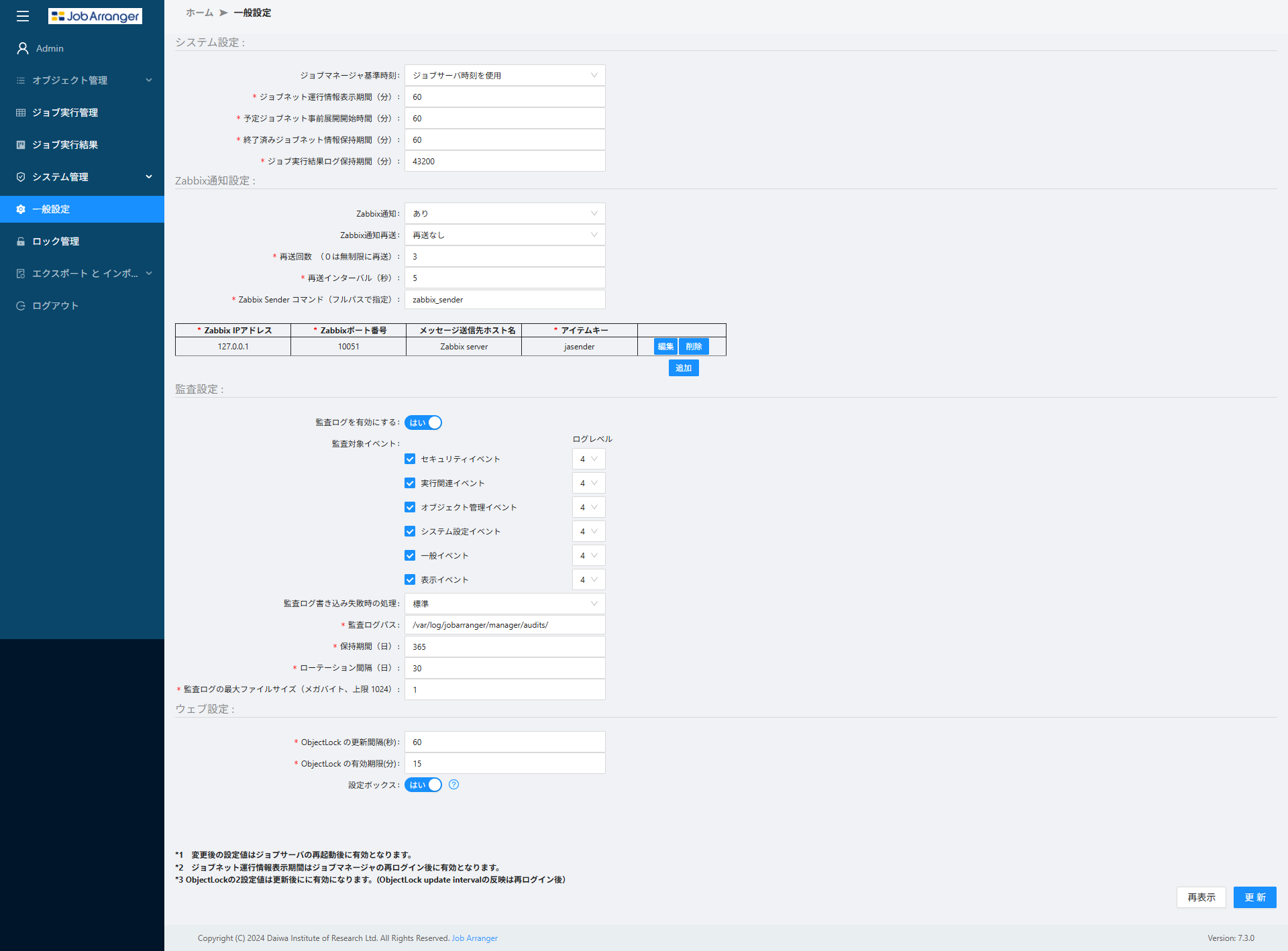Screen dimensions: 1288x951
Task: Open the ジョブマネージャ基準時刻 dropdown
Action: pos(505,75)
